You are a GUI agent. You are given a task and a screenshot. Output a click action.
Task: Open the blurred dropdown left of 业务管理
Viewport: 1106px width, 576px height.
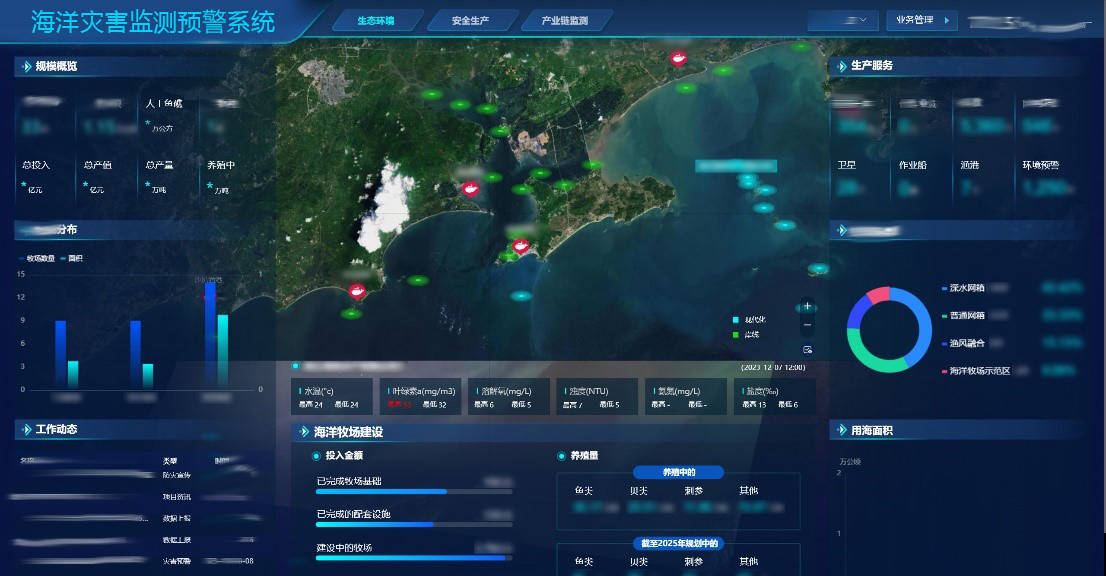coord(843,20)
